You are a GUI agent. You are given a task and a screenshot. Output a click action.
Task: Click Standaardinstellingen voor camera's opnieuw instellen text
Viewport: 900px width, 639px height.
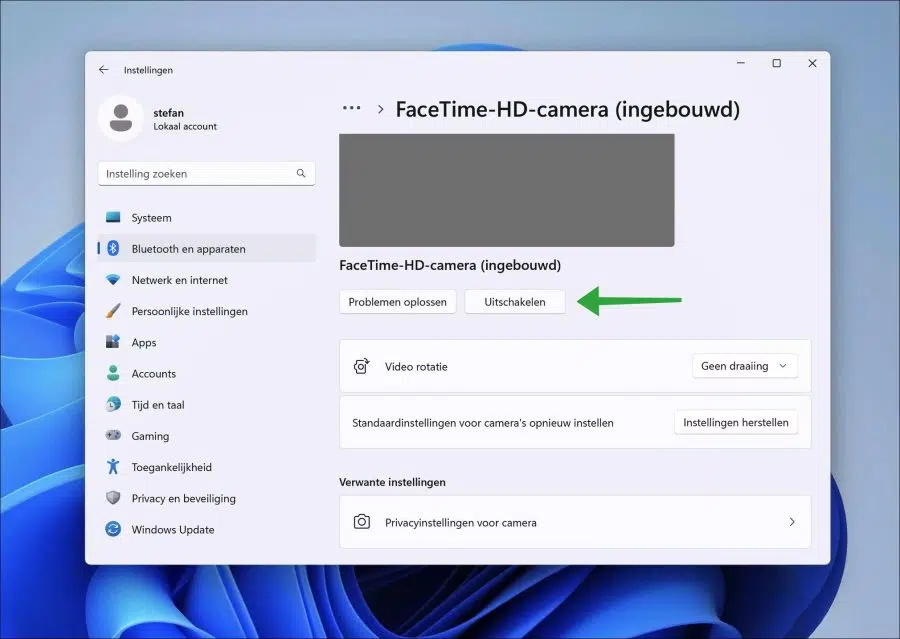click(483, 423)
